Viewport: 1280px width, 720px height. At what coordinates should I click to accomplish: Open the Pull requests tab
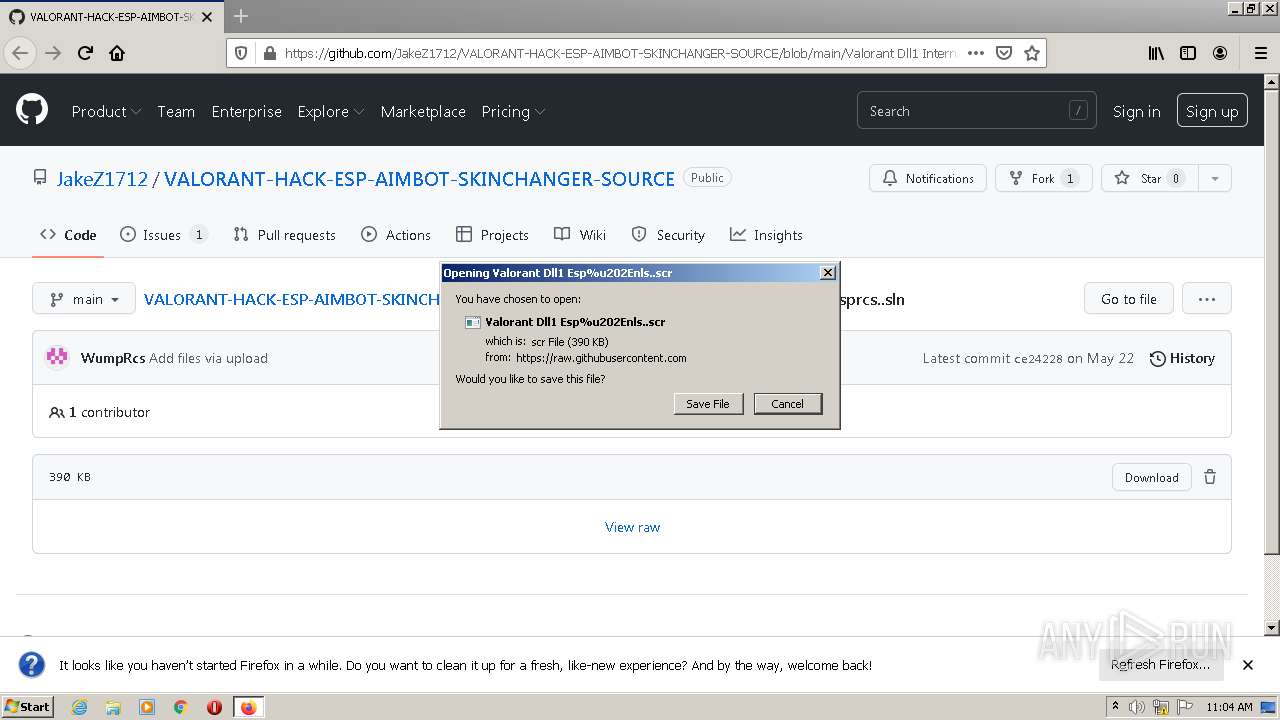[x=284, y=235]
